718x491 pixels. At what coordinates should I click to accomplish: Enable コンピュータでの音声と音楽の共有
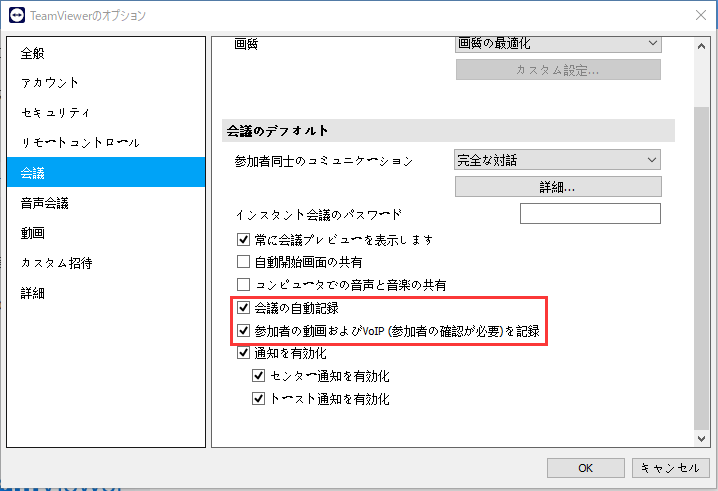point(243,284)
